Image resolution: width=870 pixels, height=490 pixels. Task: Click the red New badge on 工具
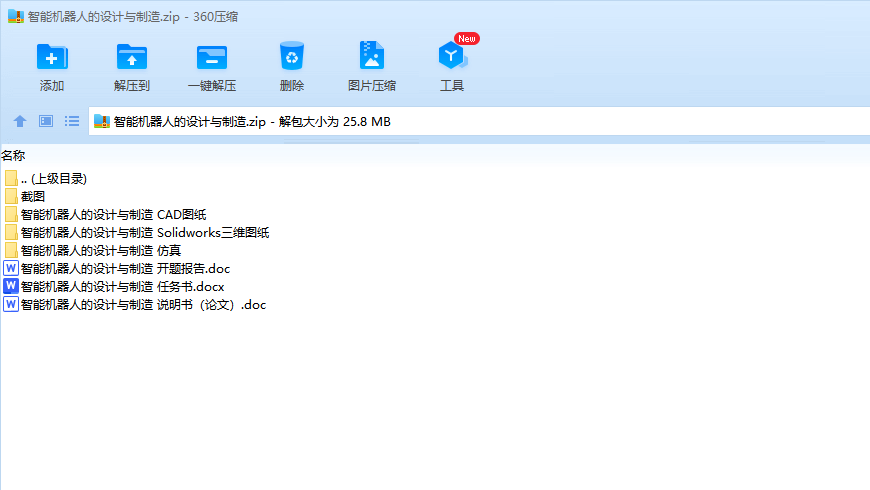coord(467,39)
